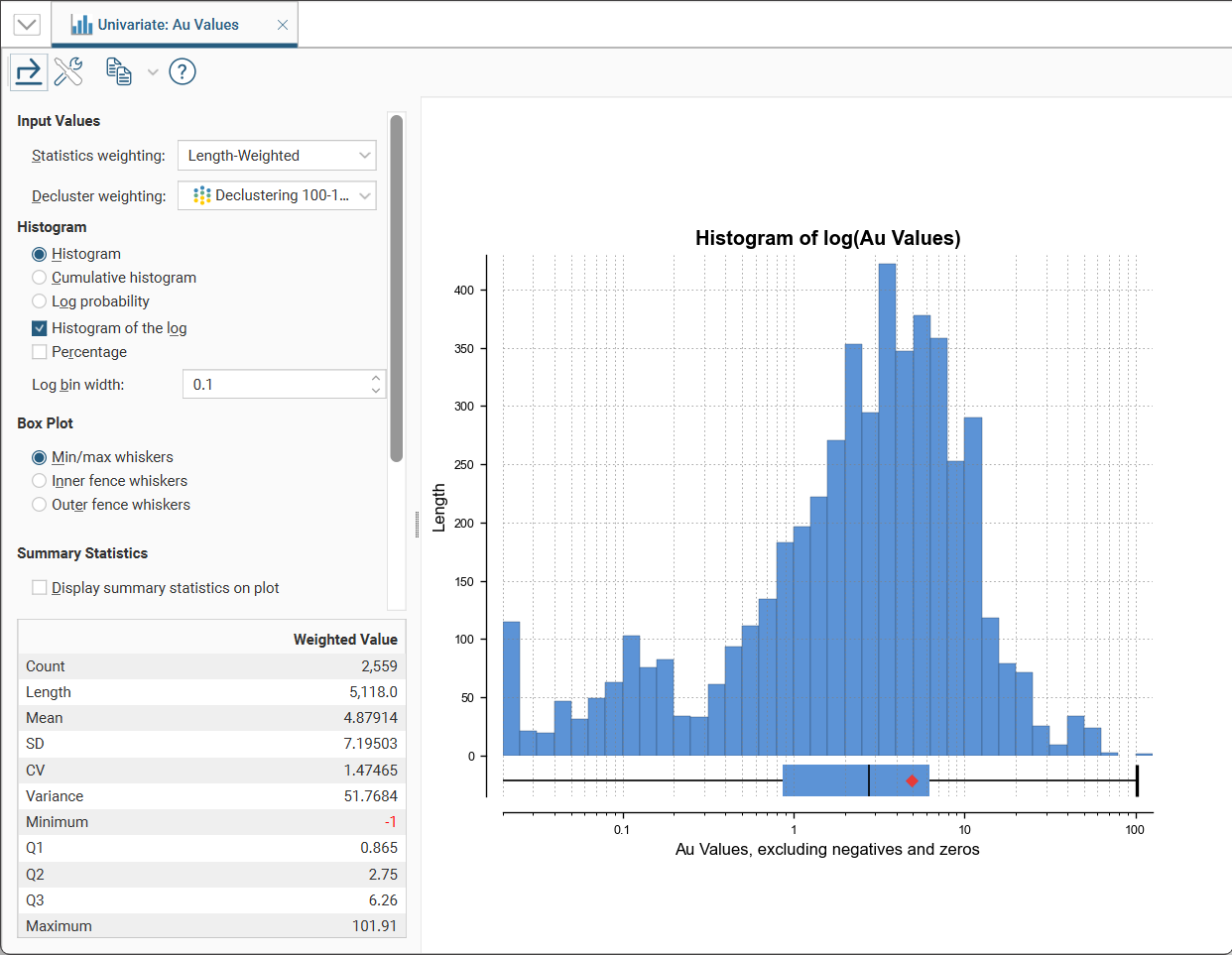Open the help question mark icon

pos(183,71)
